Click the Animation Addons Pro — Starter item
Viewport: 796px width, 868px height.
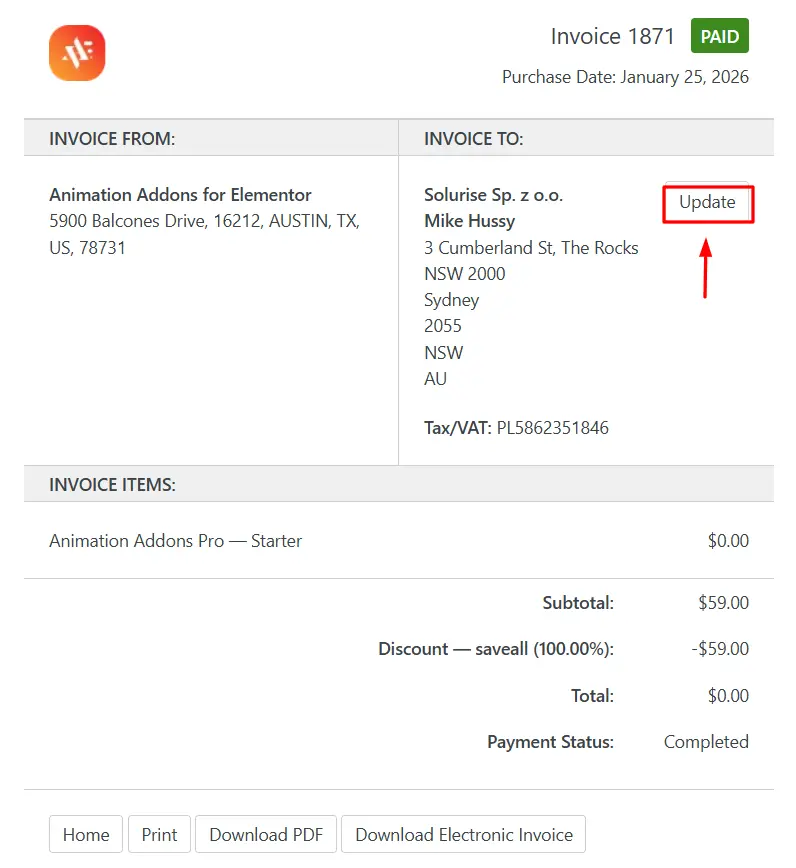175,541
